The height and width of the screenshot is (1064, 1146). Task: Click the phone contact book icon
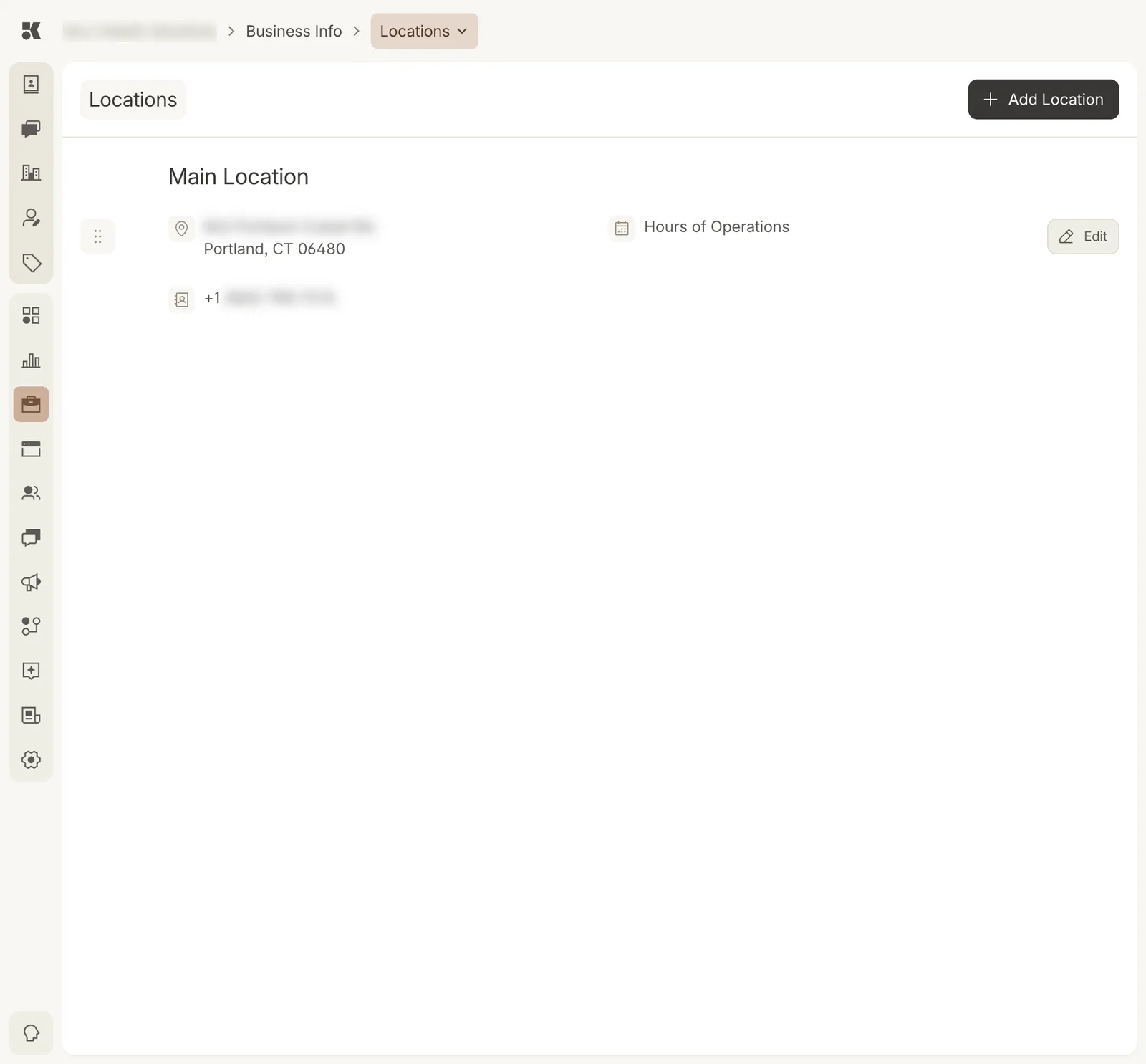[181, 299]
